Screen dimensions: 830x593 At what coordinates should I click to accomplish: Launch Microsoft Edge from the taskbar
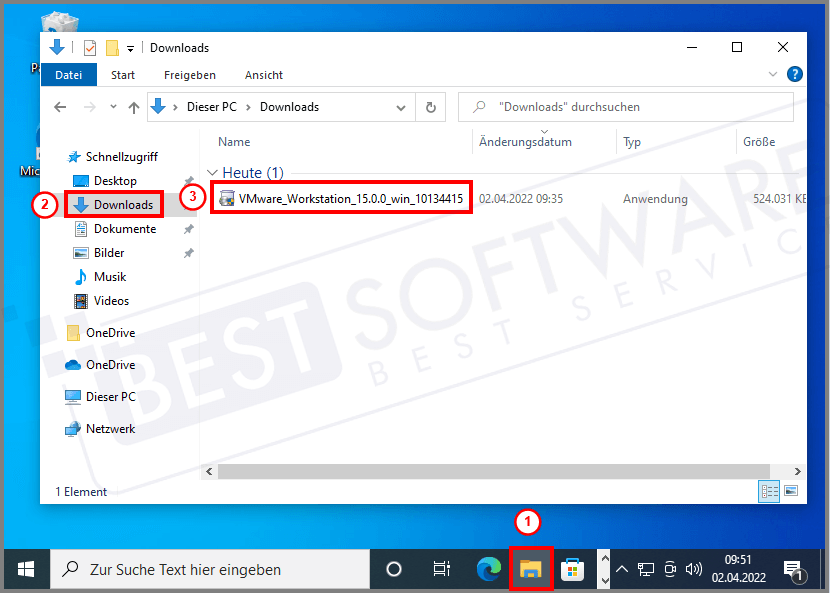point(488,569)
